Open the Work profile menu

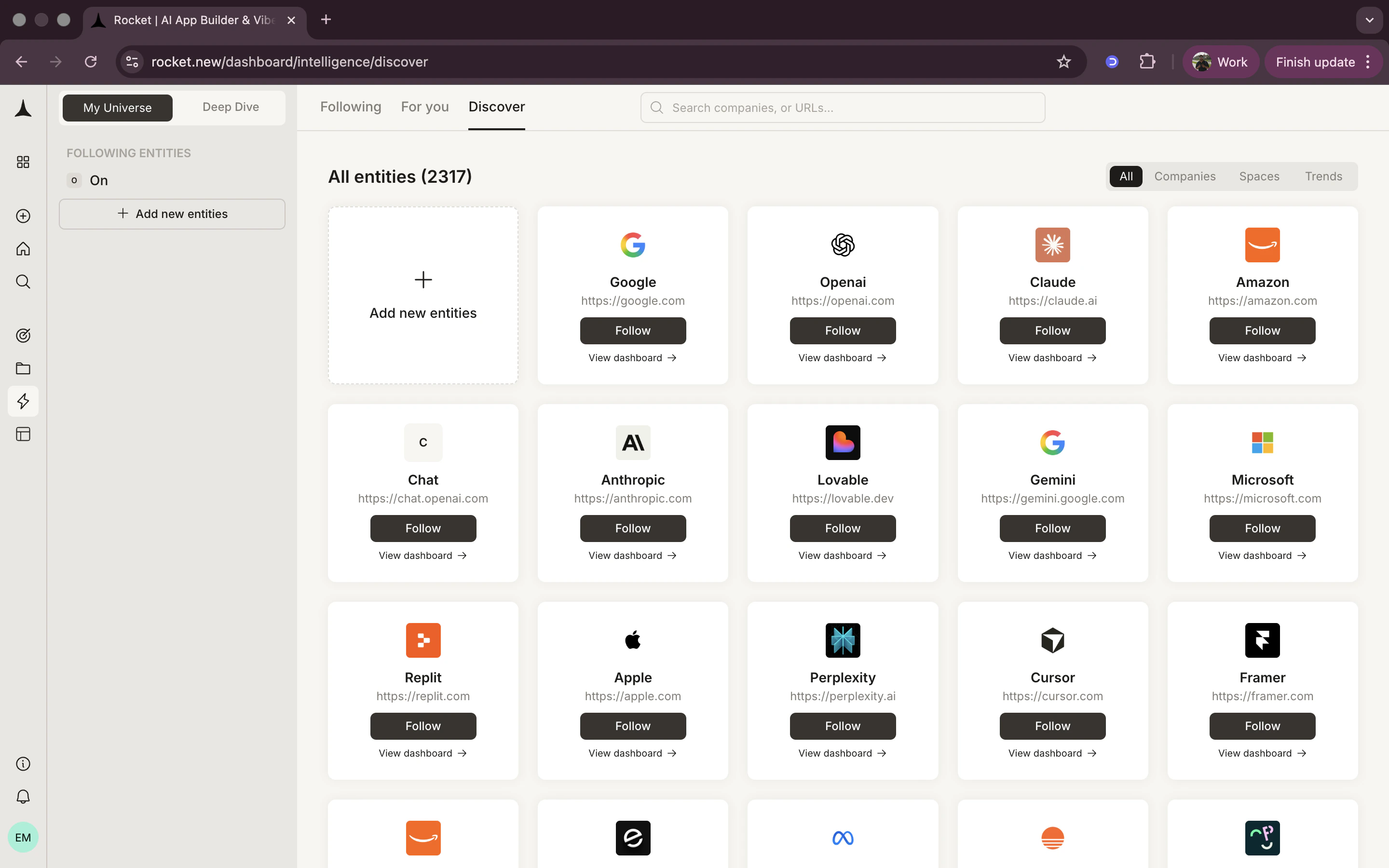click(x=1220, y=62)
